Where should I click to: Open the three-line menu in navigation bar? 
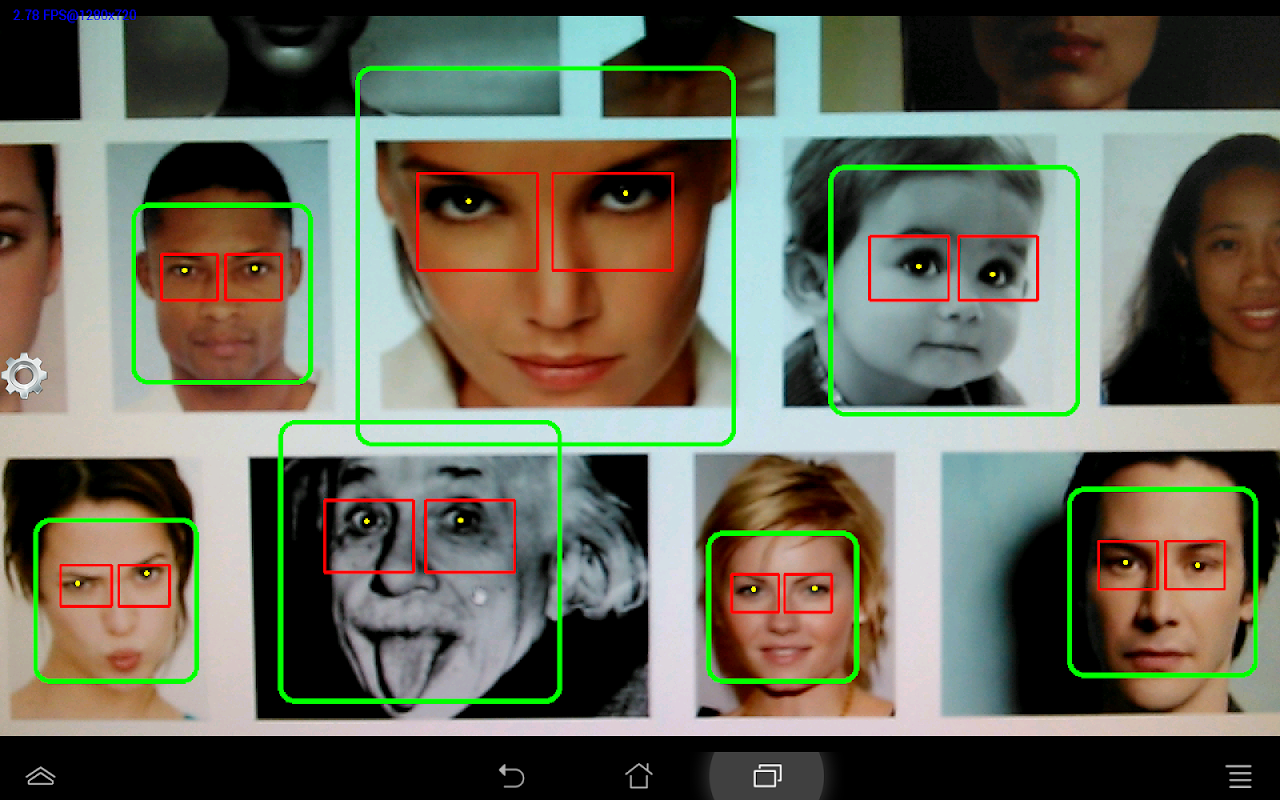[1239, 775]
